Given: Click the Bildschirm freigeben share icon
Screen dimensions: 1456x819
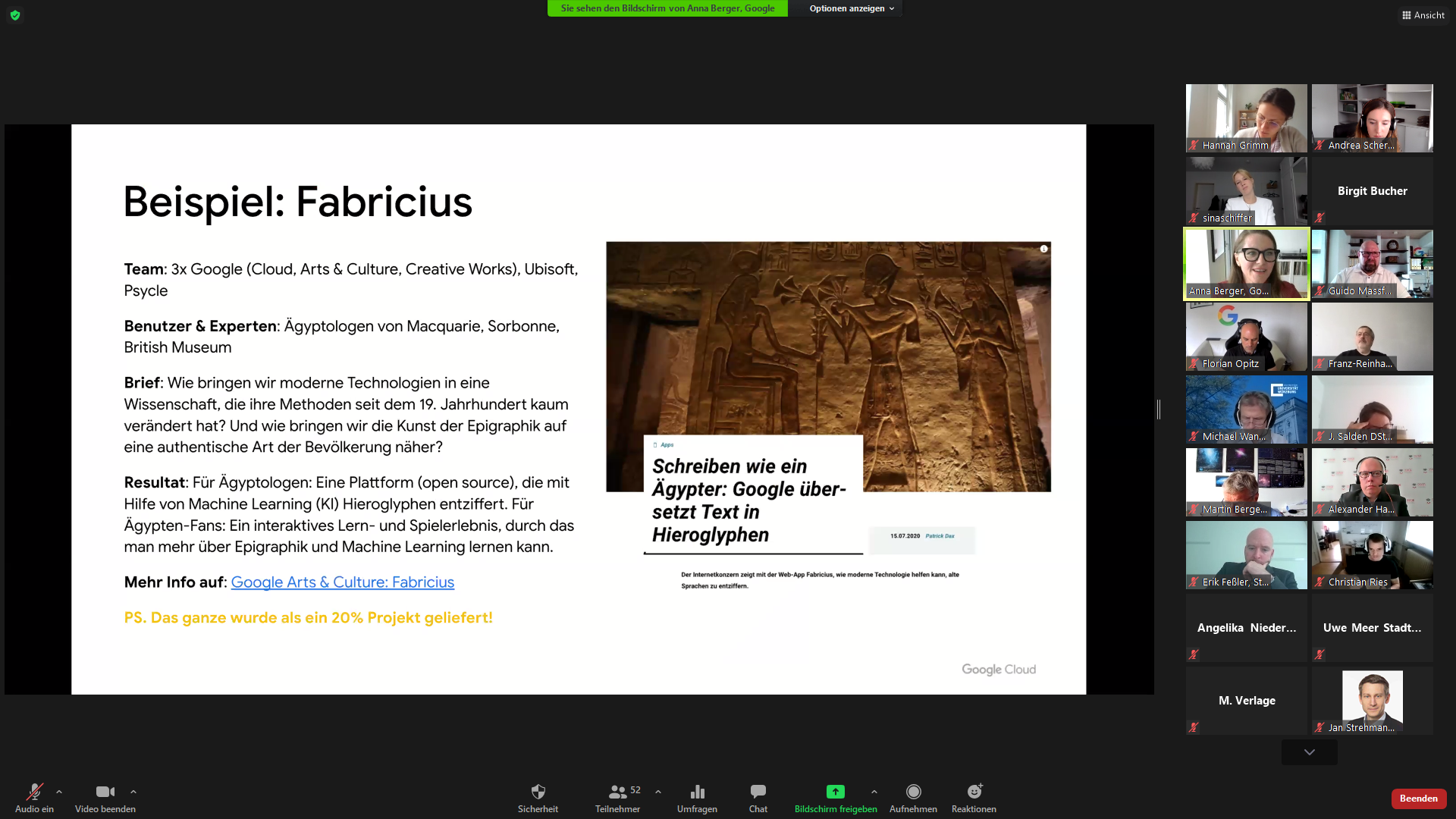Looking at the screenshot, I should click(835, 792).
